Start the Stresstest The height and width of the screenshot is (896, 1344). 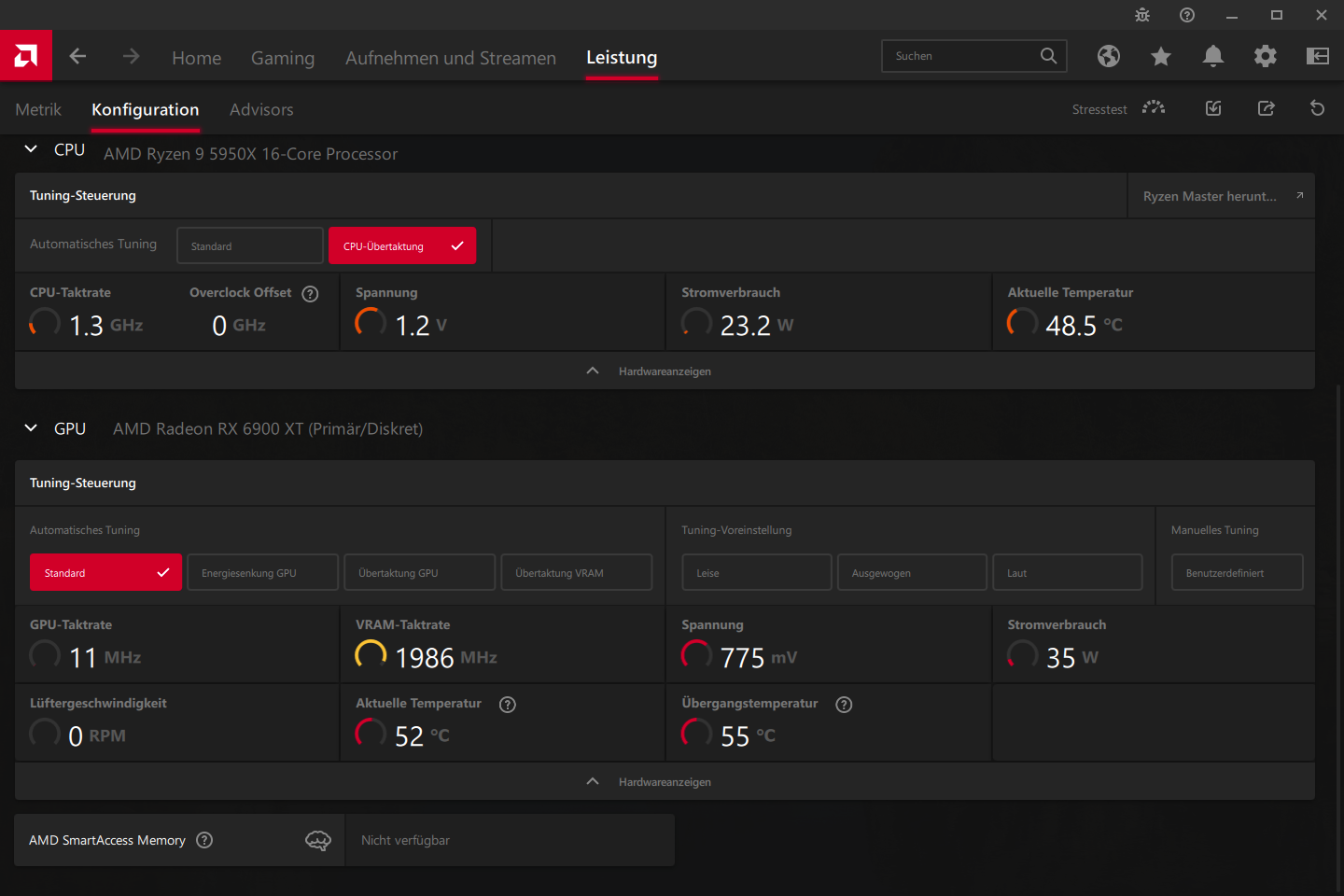[x=1118, y=108]
